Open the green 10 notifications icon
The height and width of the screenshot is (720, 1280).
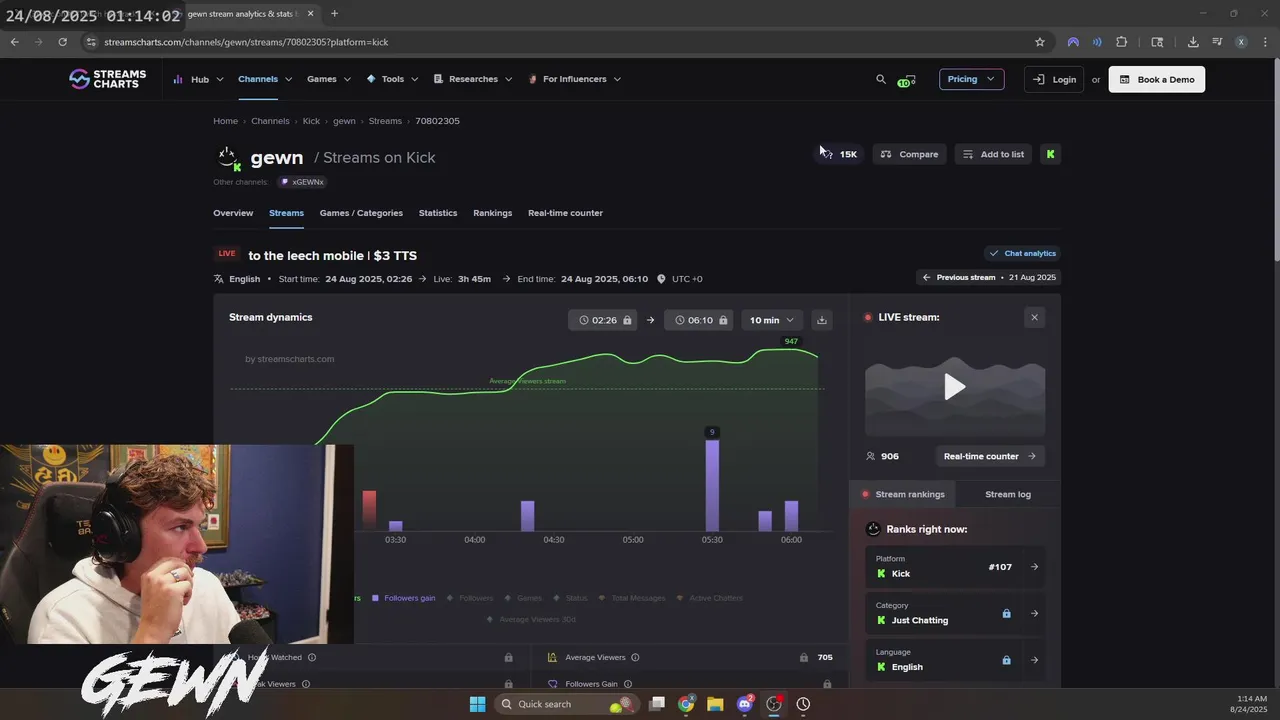coord(906,80)
